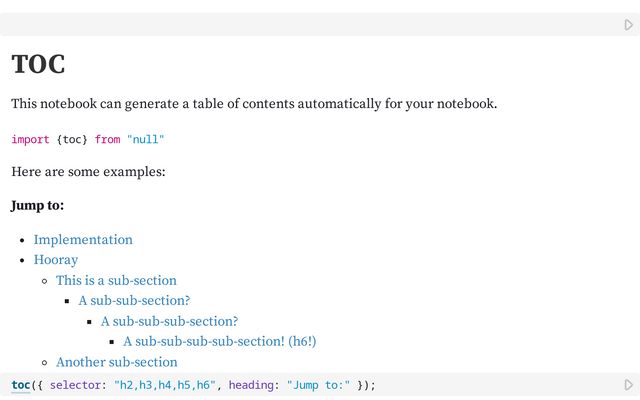Click the "A sub-sub-section?" link
This screenshot has height=400, width=640.
tap(134, 301)
